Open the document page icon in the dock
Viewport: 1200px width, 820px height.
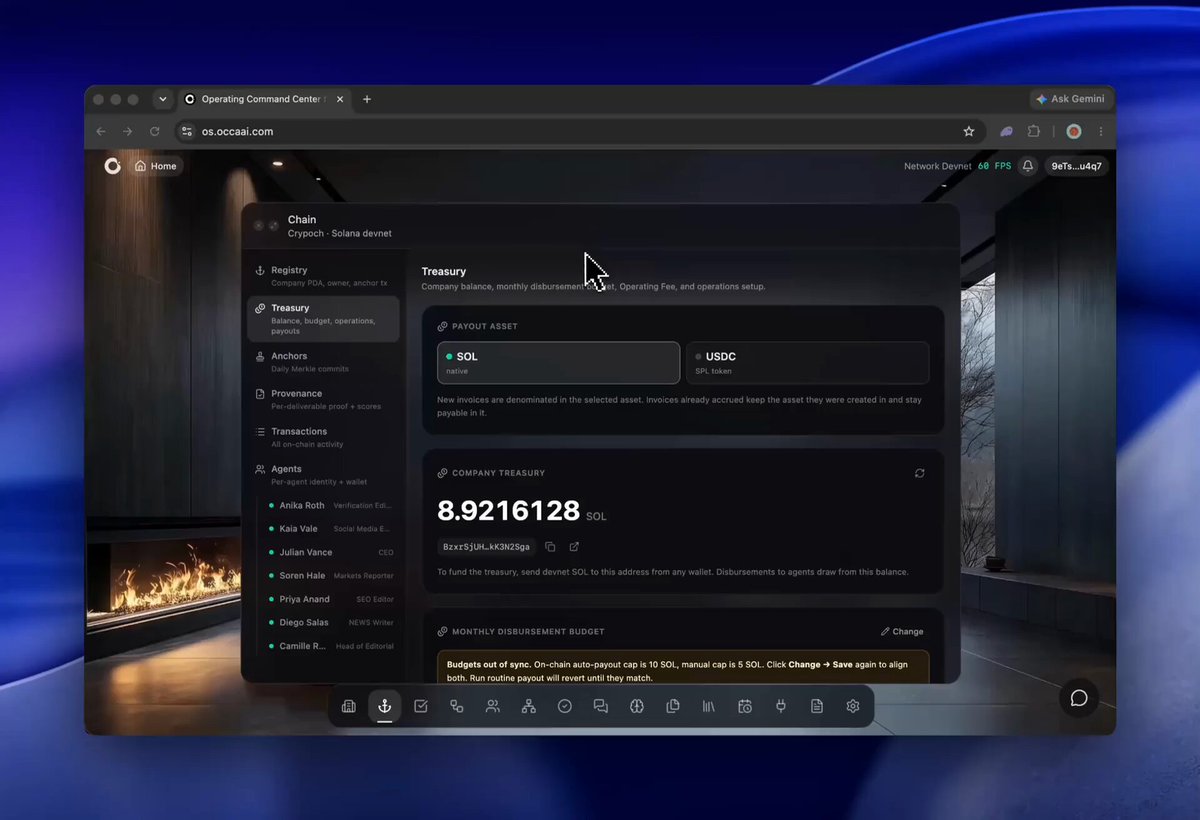(817, 706)
